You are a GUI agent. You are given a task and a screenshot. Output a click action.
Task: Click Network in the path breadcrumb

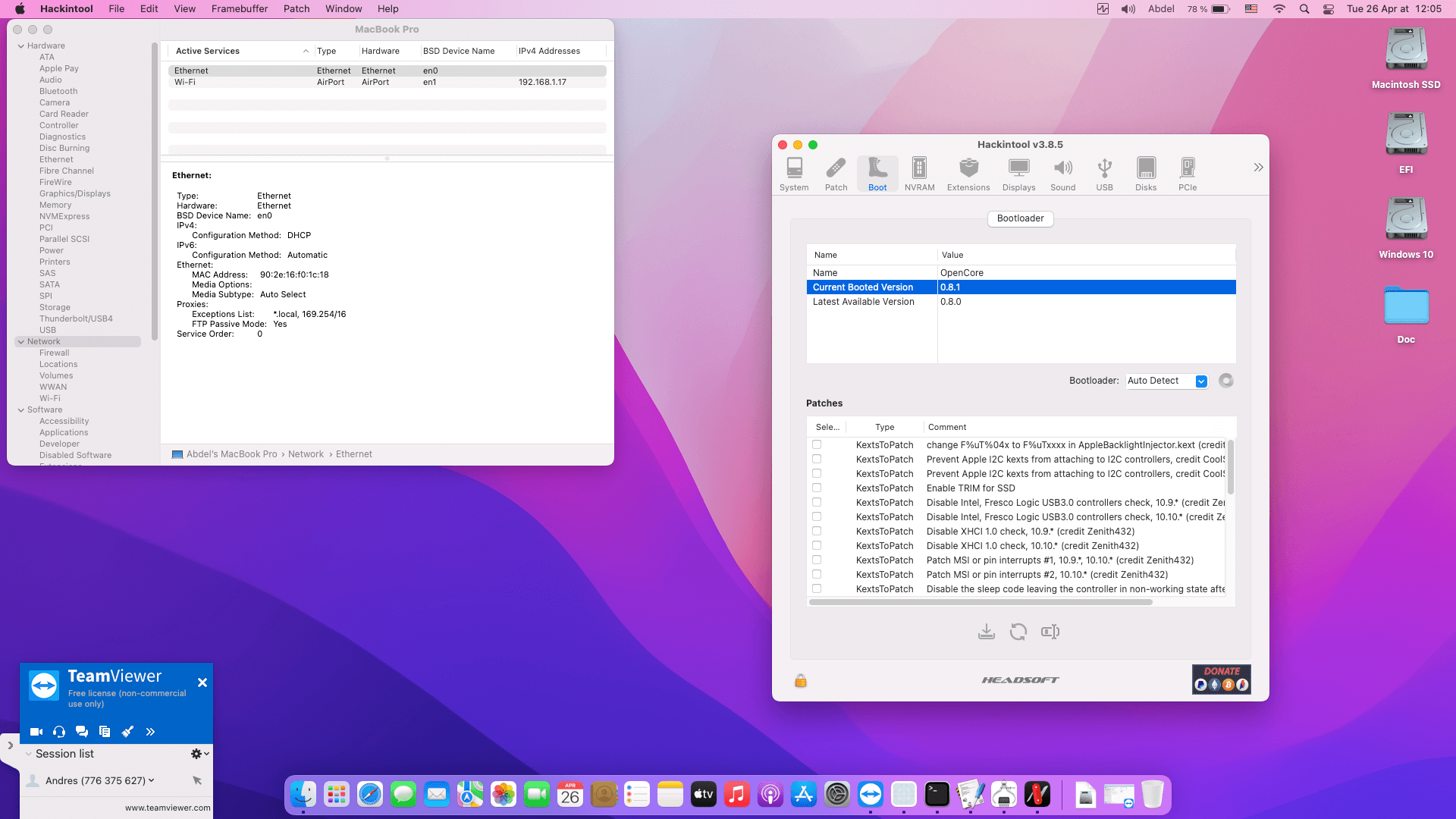click(x=306, y=454)
